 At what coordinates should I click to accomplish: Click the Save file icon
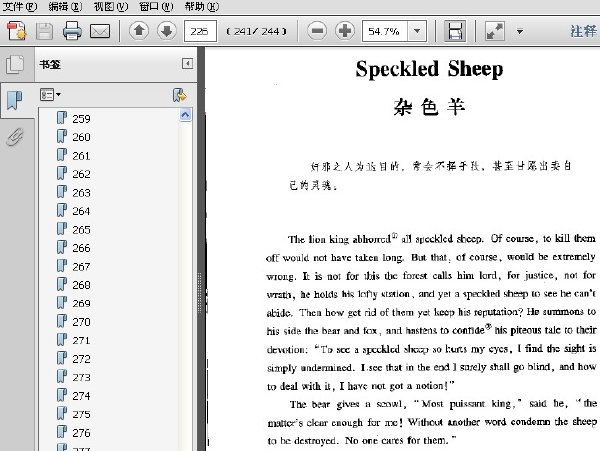pos(44,31)
